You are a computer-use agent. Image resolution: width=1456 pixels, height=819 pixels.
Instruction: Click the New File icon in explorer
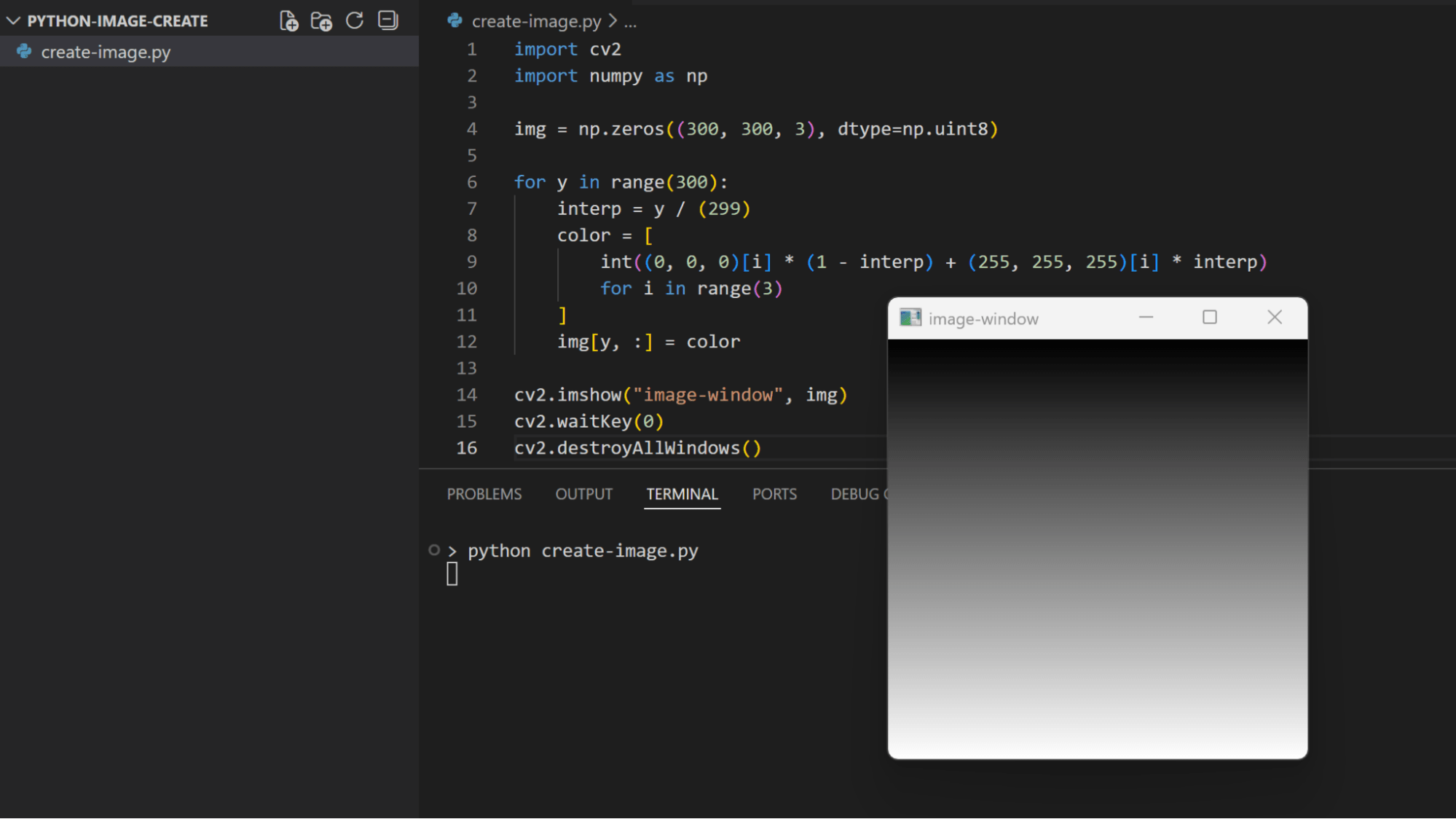click(x=288, y=21)
